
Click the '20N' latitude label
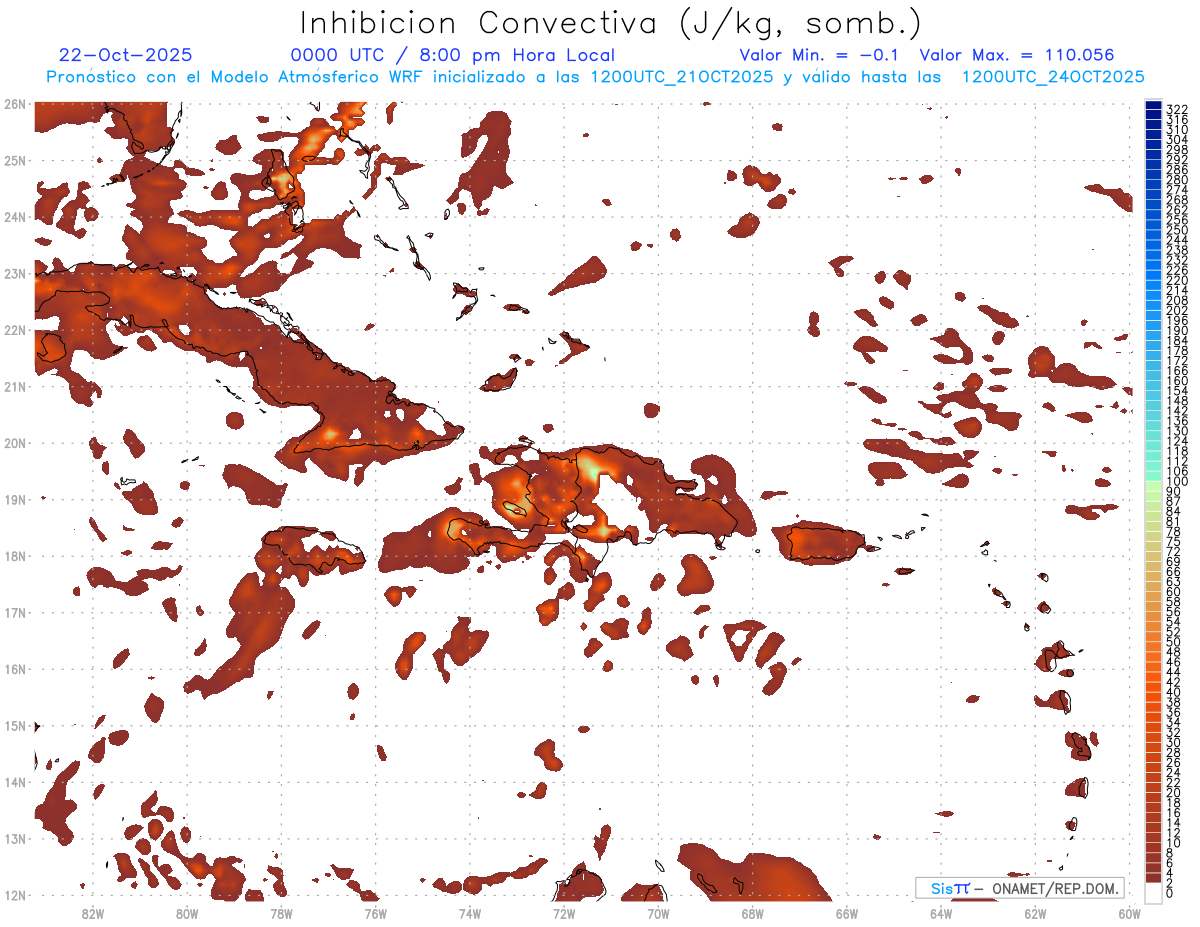point(15,443)
